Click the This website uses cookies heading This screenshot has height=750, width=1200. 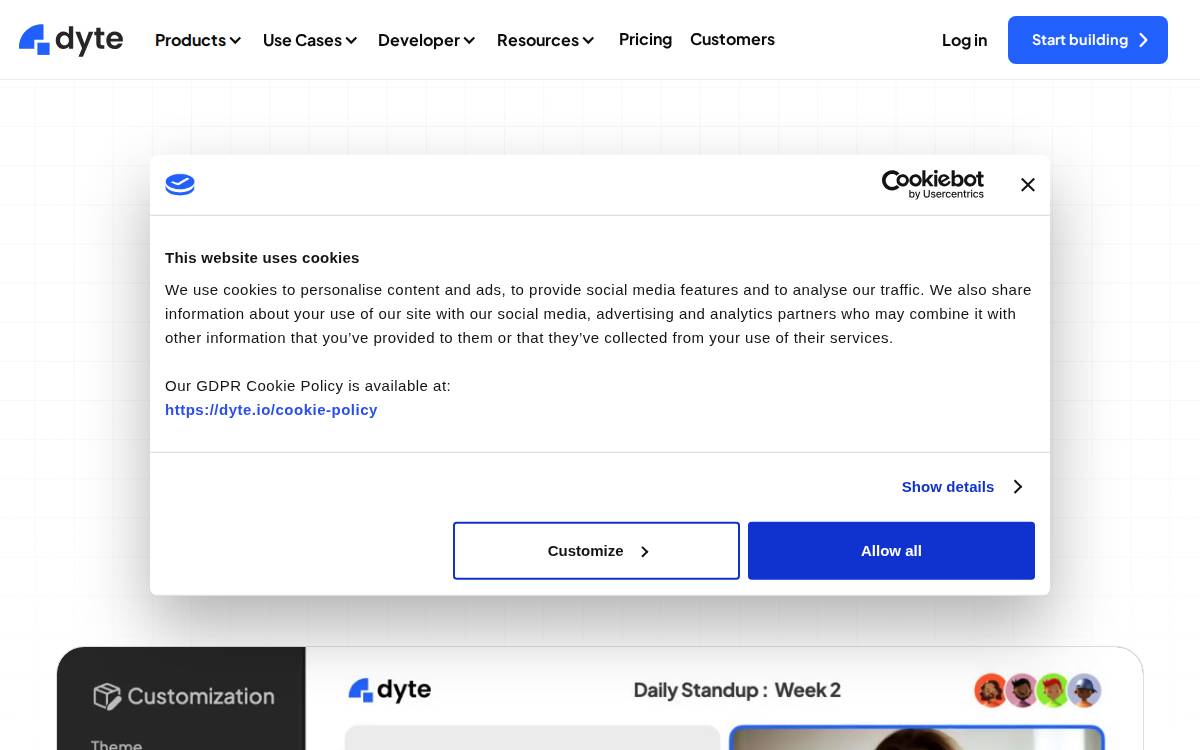coord(262,258)
